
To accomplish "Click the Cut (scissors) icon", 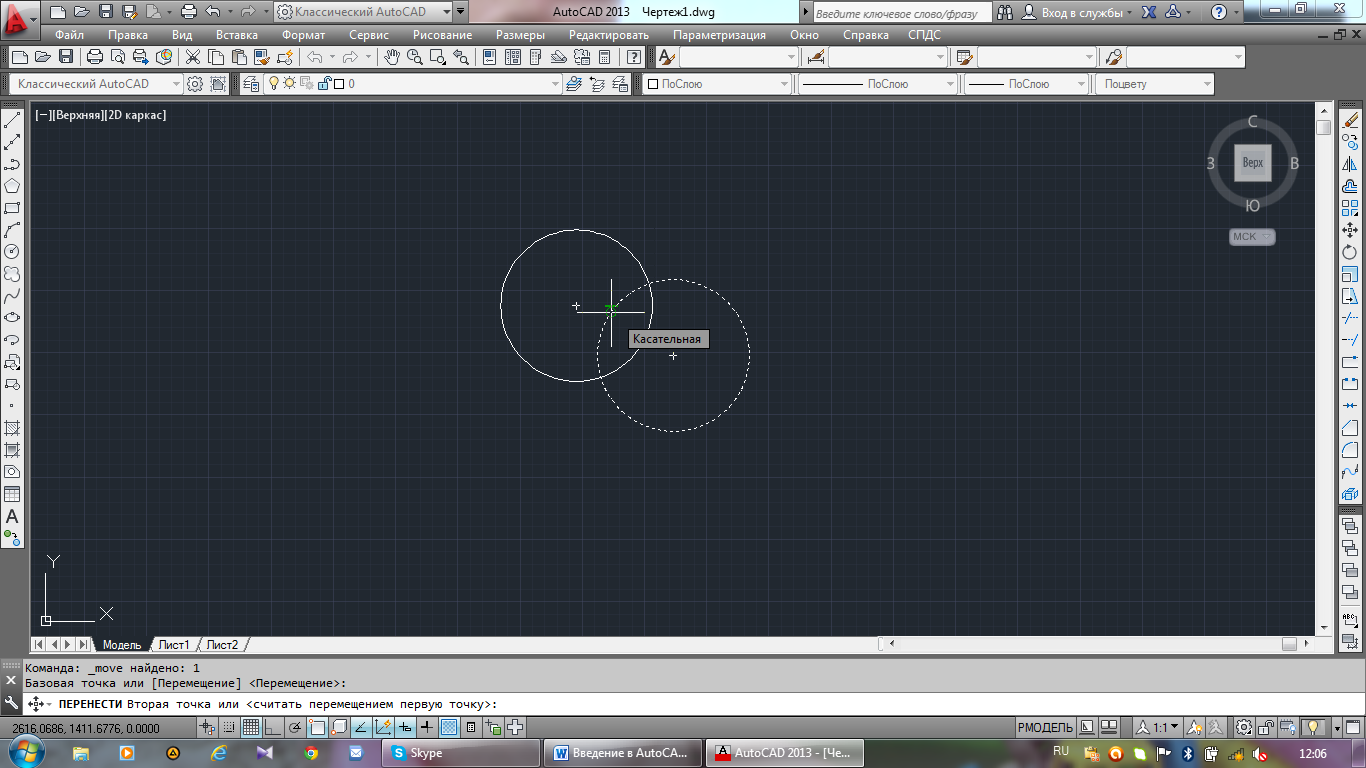I will pyautogui.click(x=193, y=57).
